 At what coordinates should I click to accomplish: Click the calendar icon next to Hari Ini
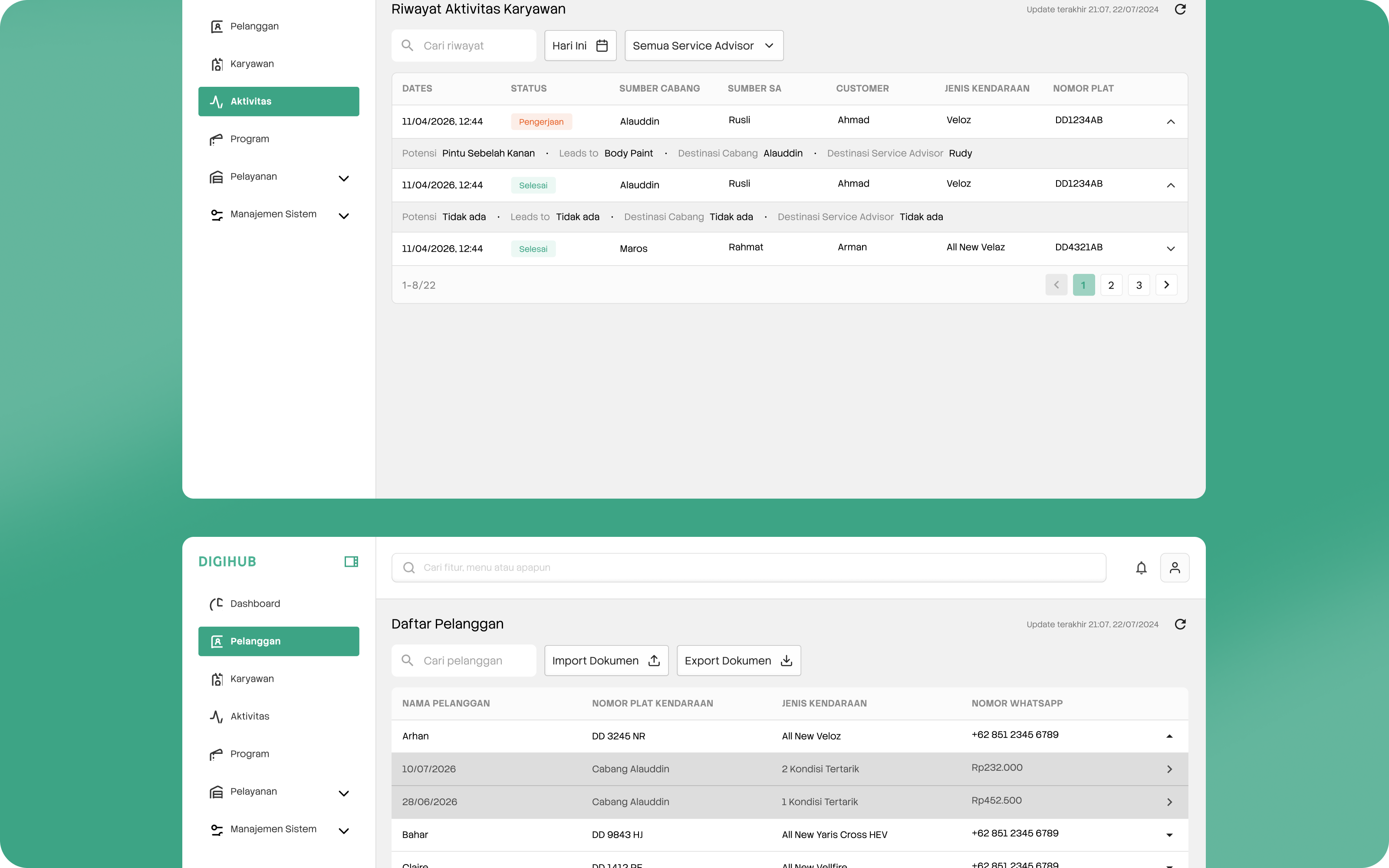tap(602, 45)
